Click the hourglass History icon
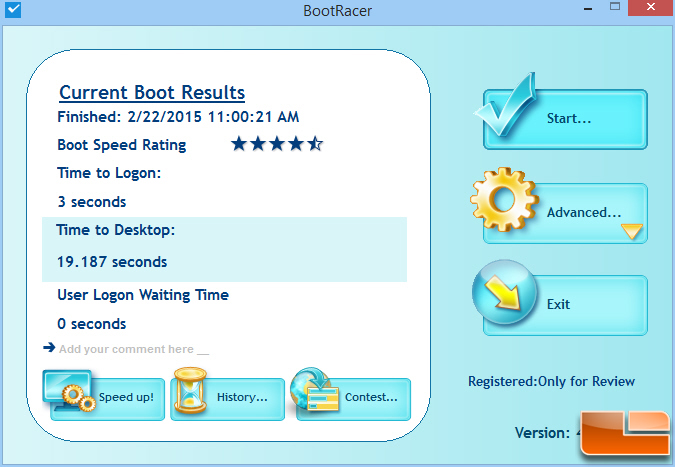The image size is (675, 467). (x=190, y=390)
